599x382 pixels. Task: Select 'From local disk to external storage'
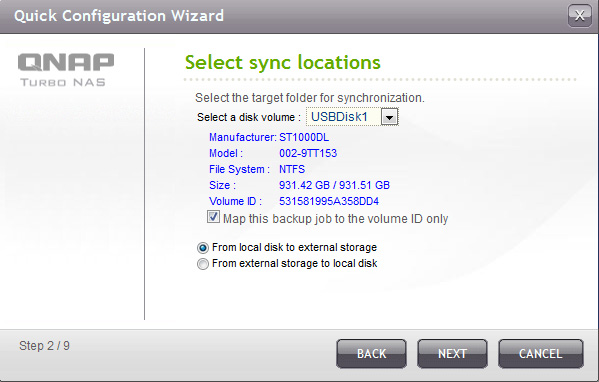pyautogui.click(x=202, y=248)
